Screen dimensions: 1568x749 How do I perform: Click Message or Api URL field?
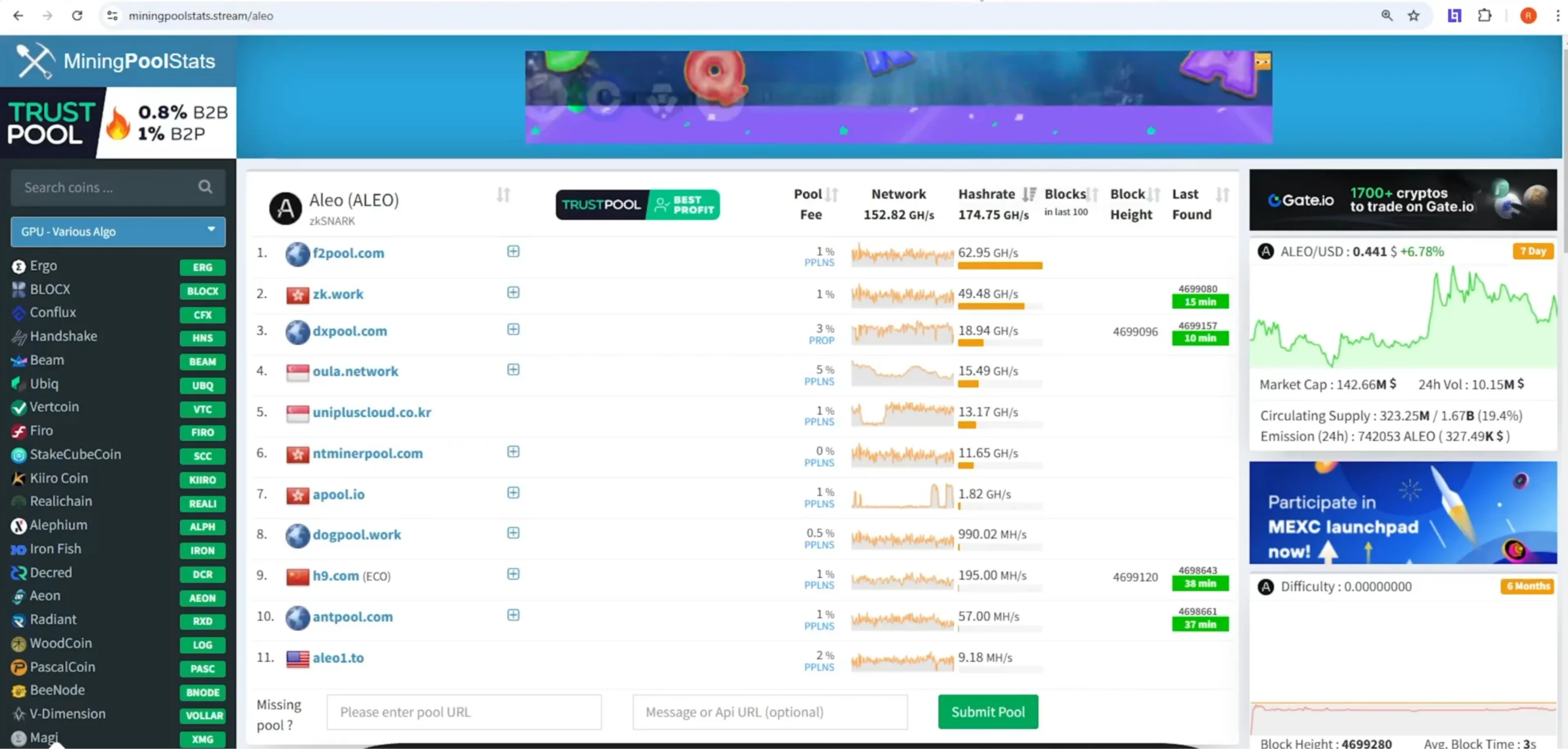[x=770, y=712]
